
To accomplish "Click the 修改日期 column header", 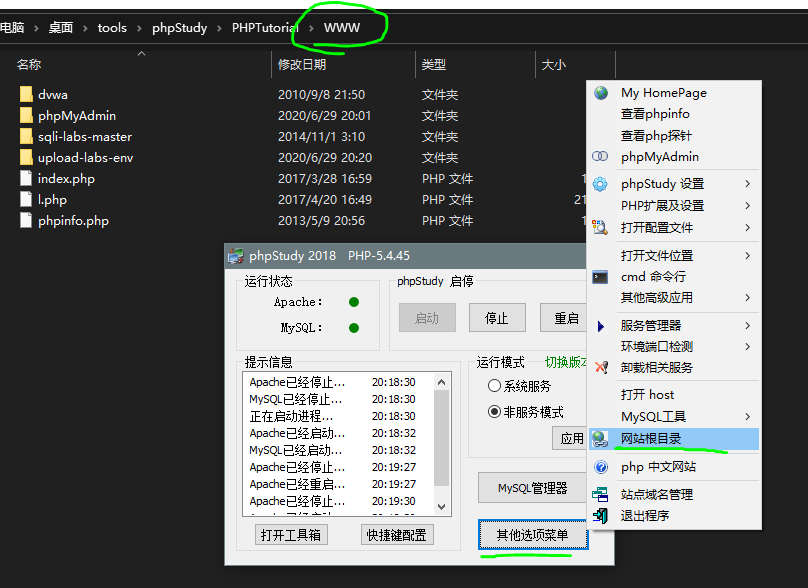I will [x=303, y=65].
